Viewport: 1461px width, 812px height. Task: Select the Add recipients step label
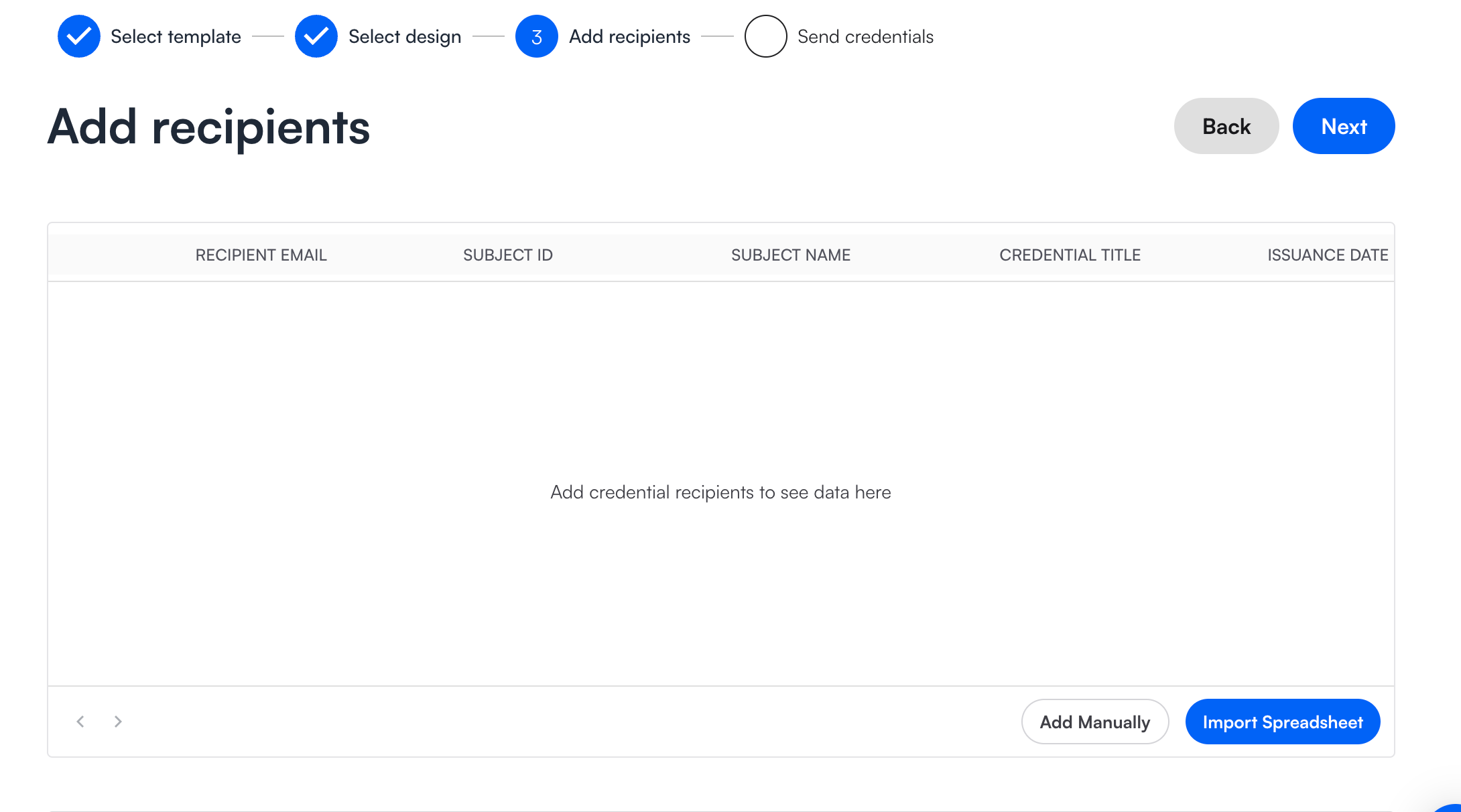pyautogui.click(x=629, y=36)
